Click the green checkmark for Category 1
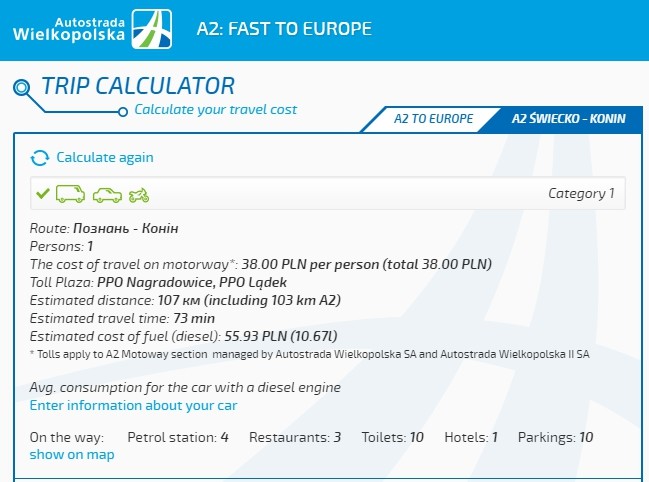The width and height of the screenshot is (649, 482). [42, 193]
